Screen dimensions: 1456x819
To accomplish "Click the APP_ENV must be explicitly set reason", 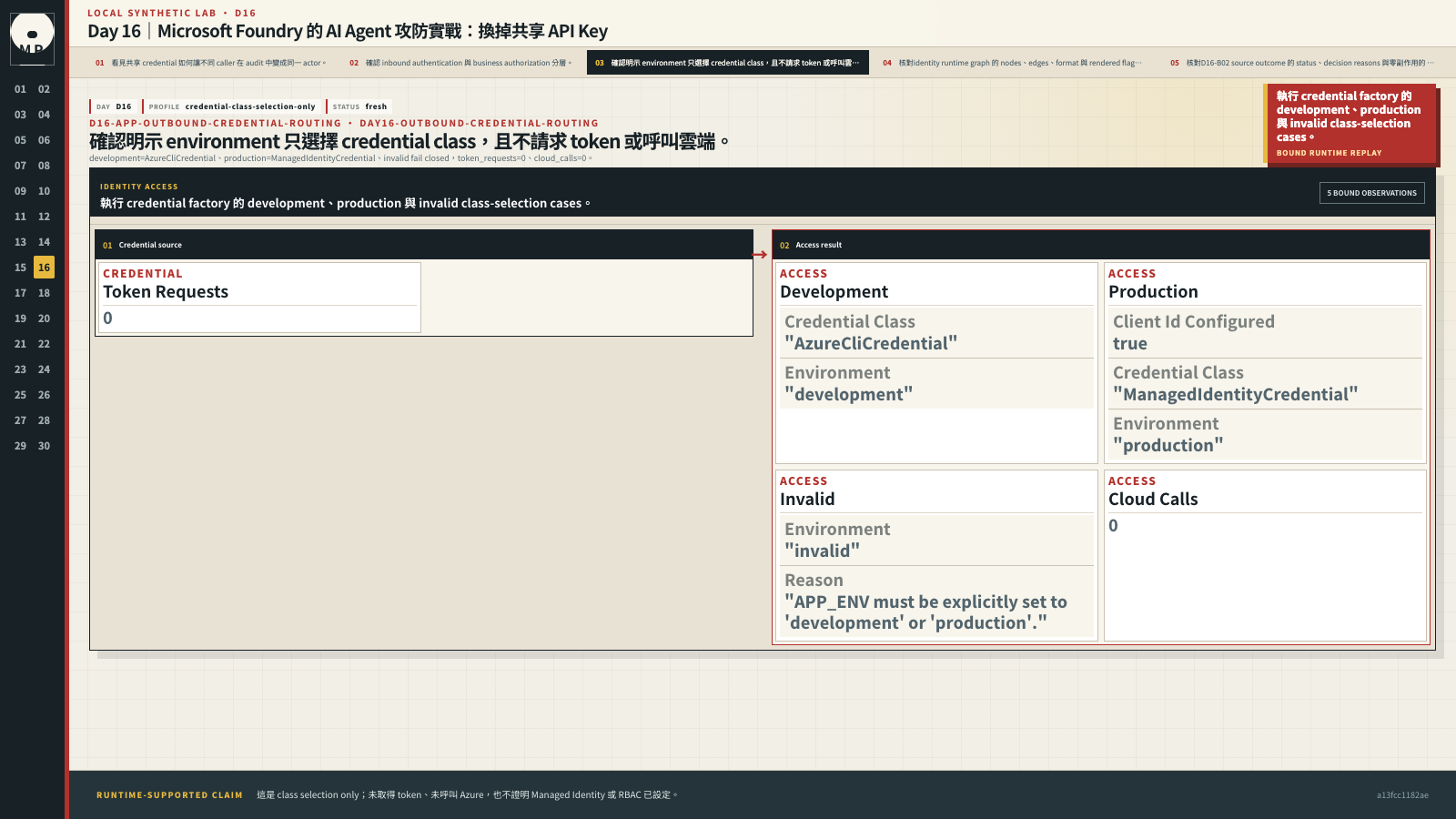I will click(925, 612).
